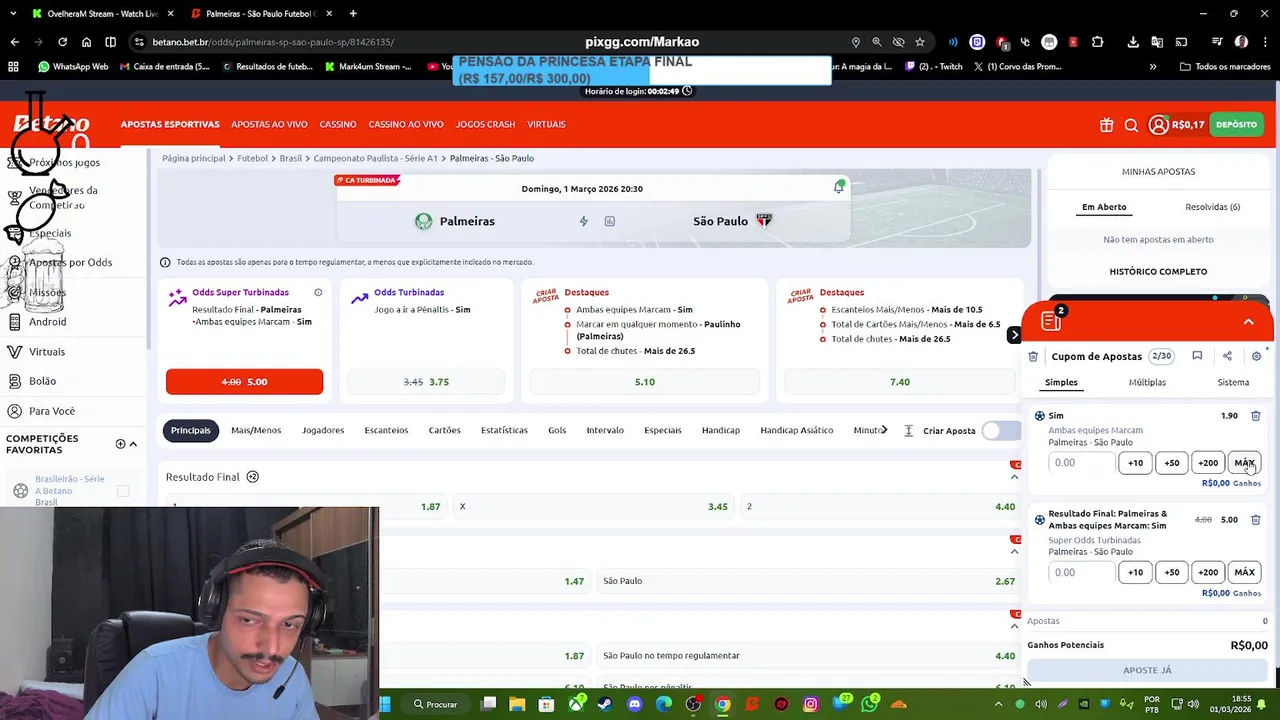Show hidden system tray icons chevron
The image size is (1280, 720).
(x=998, y=704)
